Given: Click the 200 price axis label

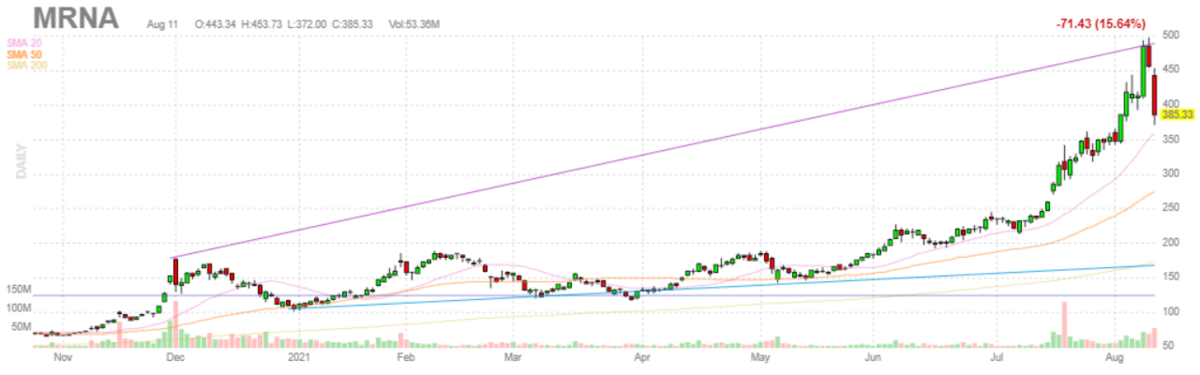Looking at the screenshot, I should [1171, 243].
